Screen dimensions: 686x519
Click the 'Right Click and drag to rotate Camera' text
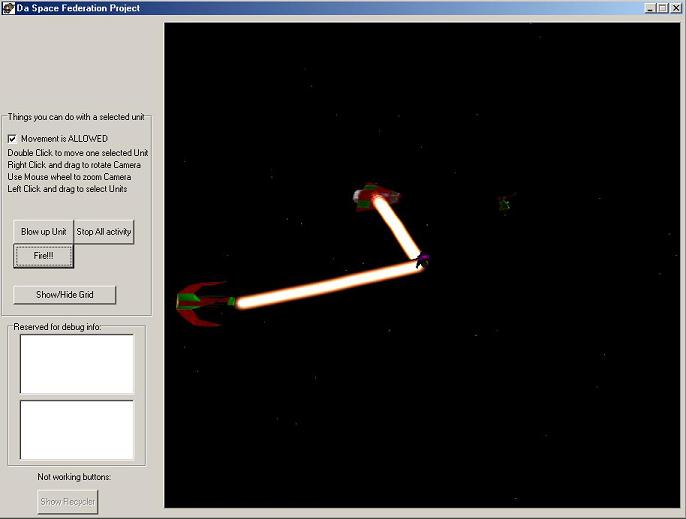pos(74,165)
